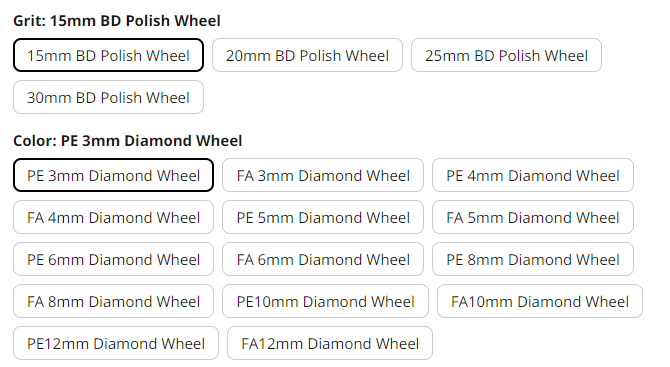
Task: Pick PE 4mm Diamond Wheel
Action: point(533,175)
